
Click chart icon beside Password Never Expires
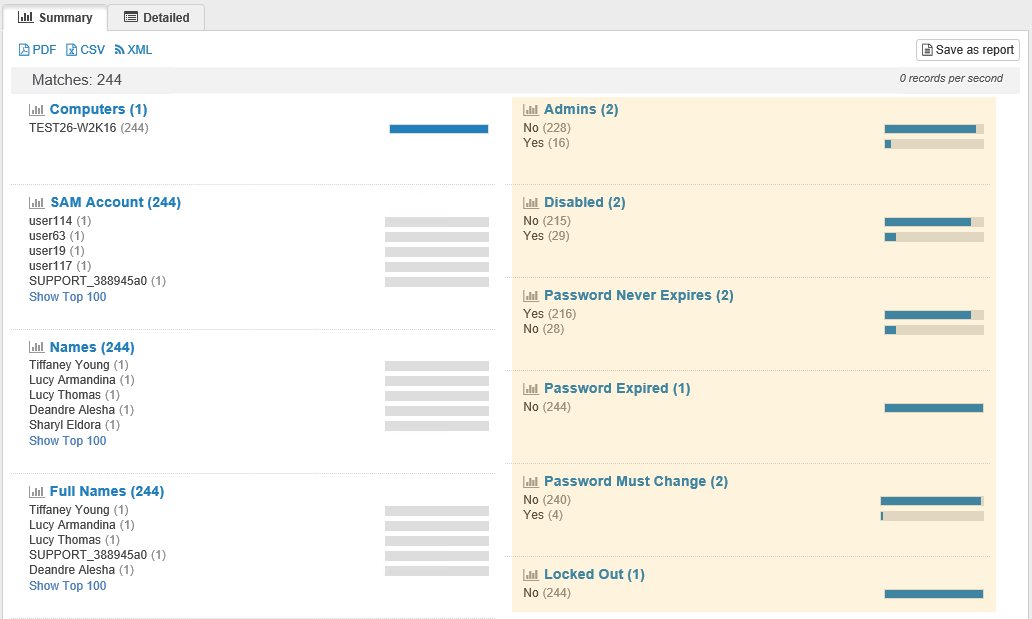(530, 296)
